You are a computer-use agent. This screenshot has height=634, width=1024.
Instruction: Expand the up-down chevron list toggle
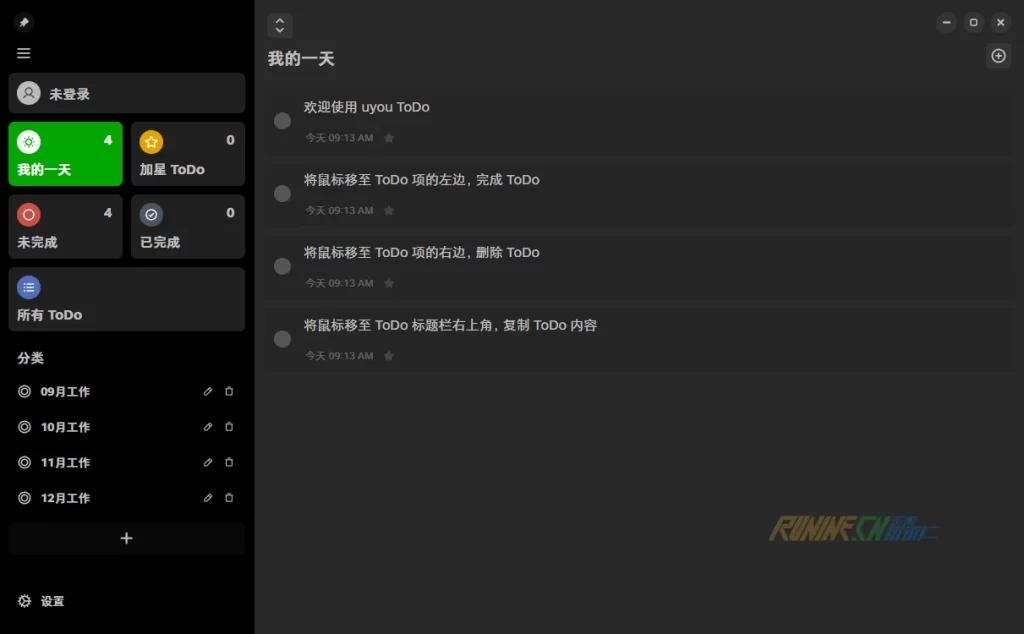[280, 26]
